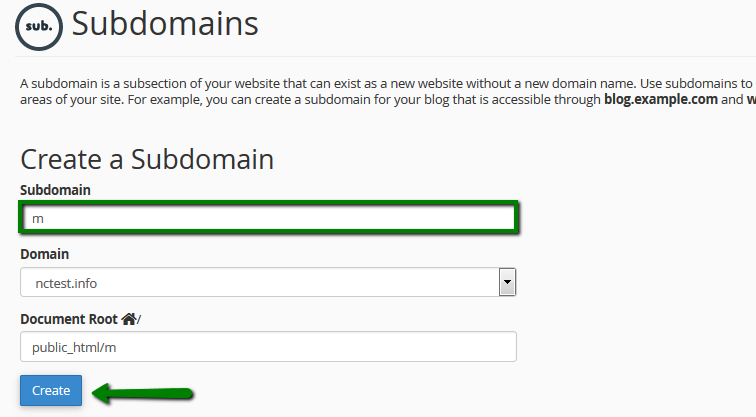Click the slash after the home icon
Viewport: 756px width, 417px height.
(139, 320)
